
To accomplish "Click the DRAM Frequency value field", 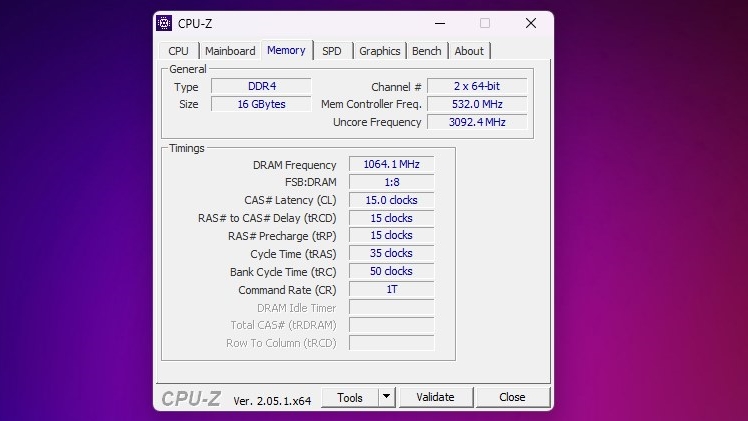I will (391, 165).
